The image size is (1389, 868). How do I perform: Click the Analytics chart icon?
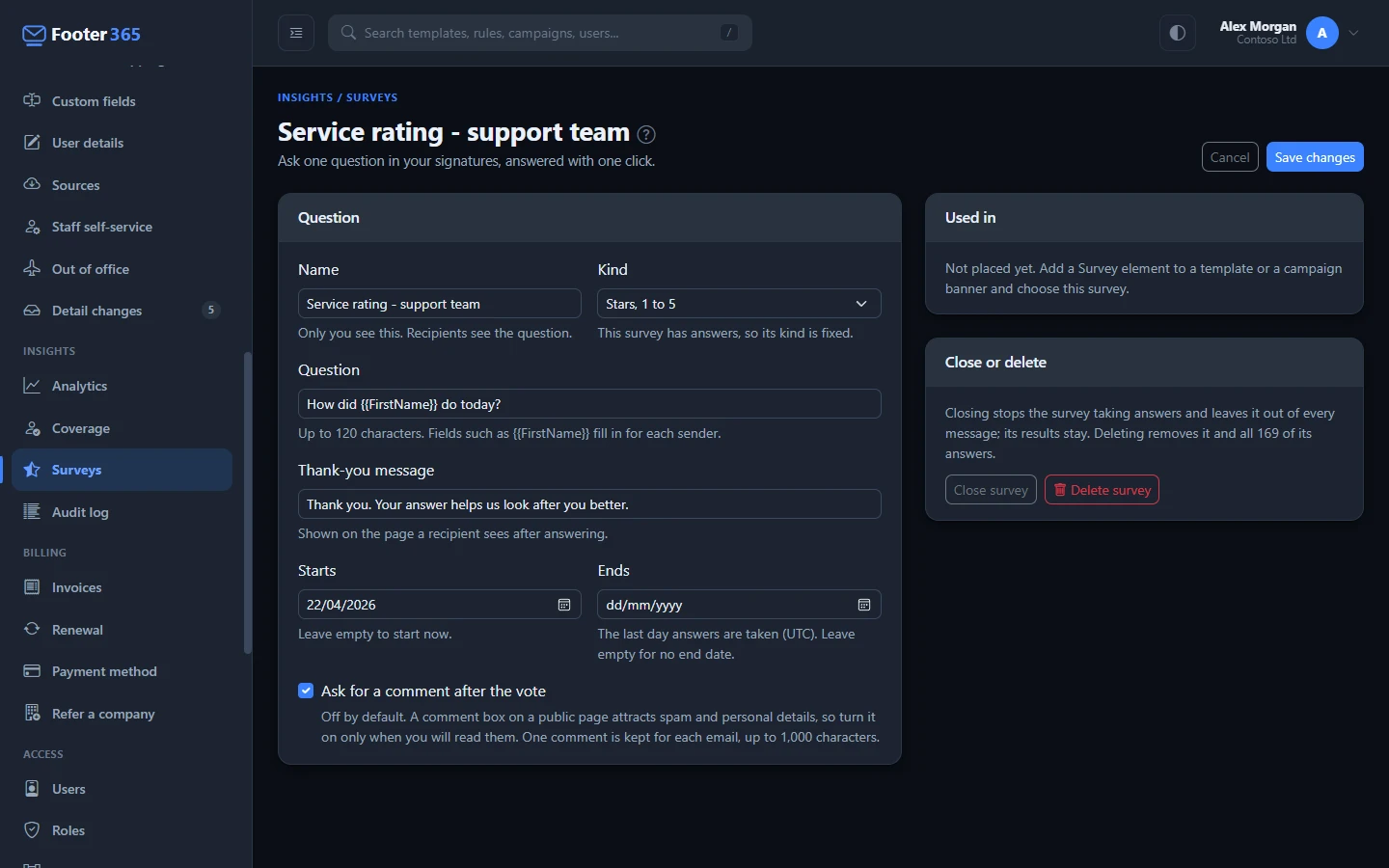tap(32, 386)
